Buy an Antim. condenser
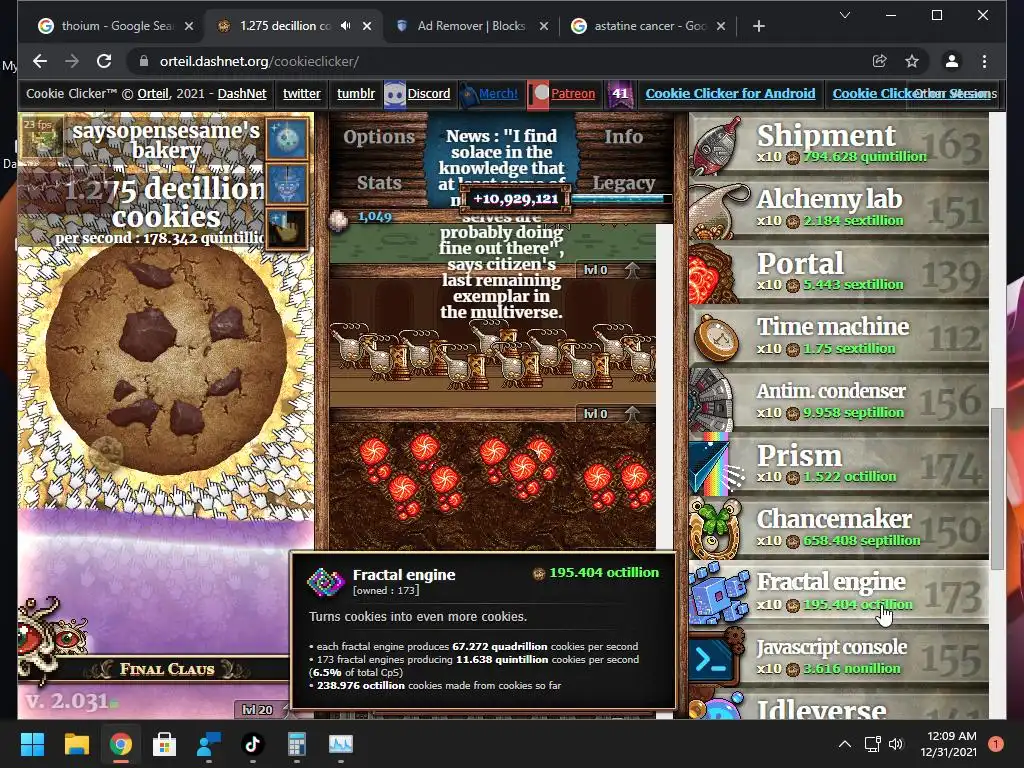1024x768 pixels. [839, 400]
